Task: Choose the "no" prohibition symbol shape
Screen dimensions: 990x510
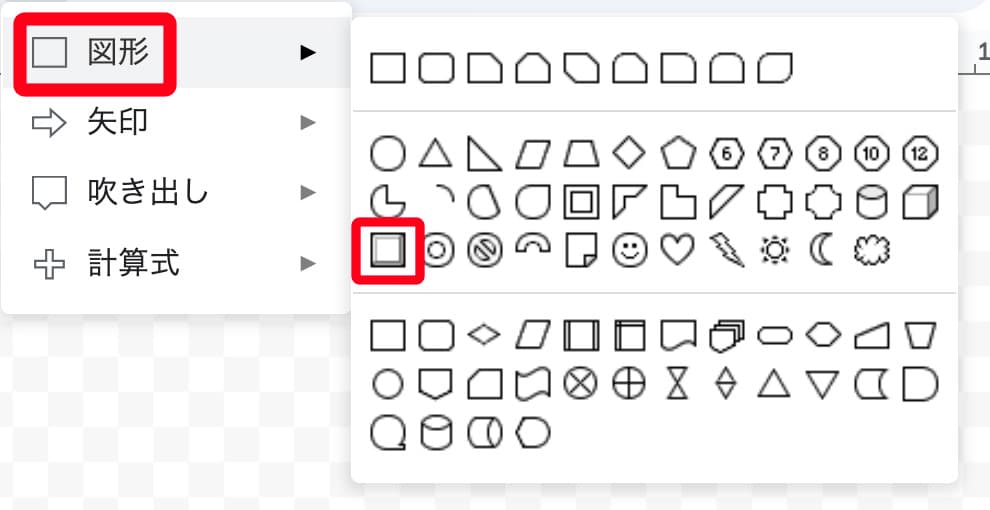Action: click(x=485, y=250)
